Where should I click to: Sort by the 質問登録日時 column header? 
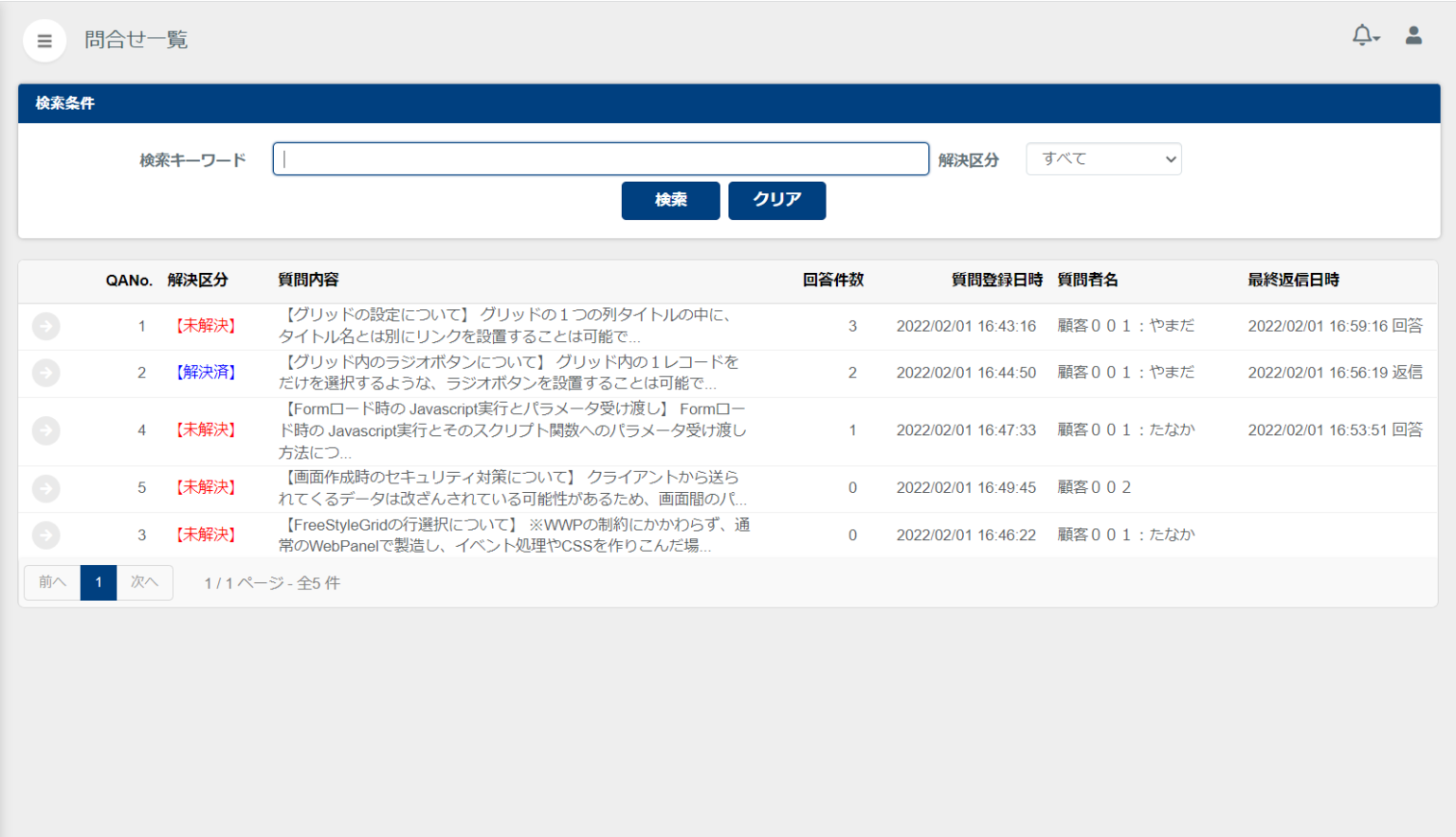pyautogui.click(x=996, y=281)
